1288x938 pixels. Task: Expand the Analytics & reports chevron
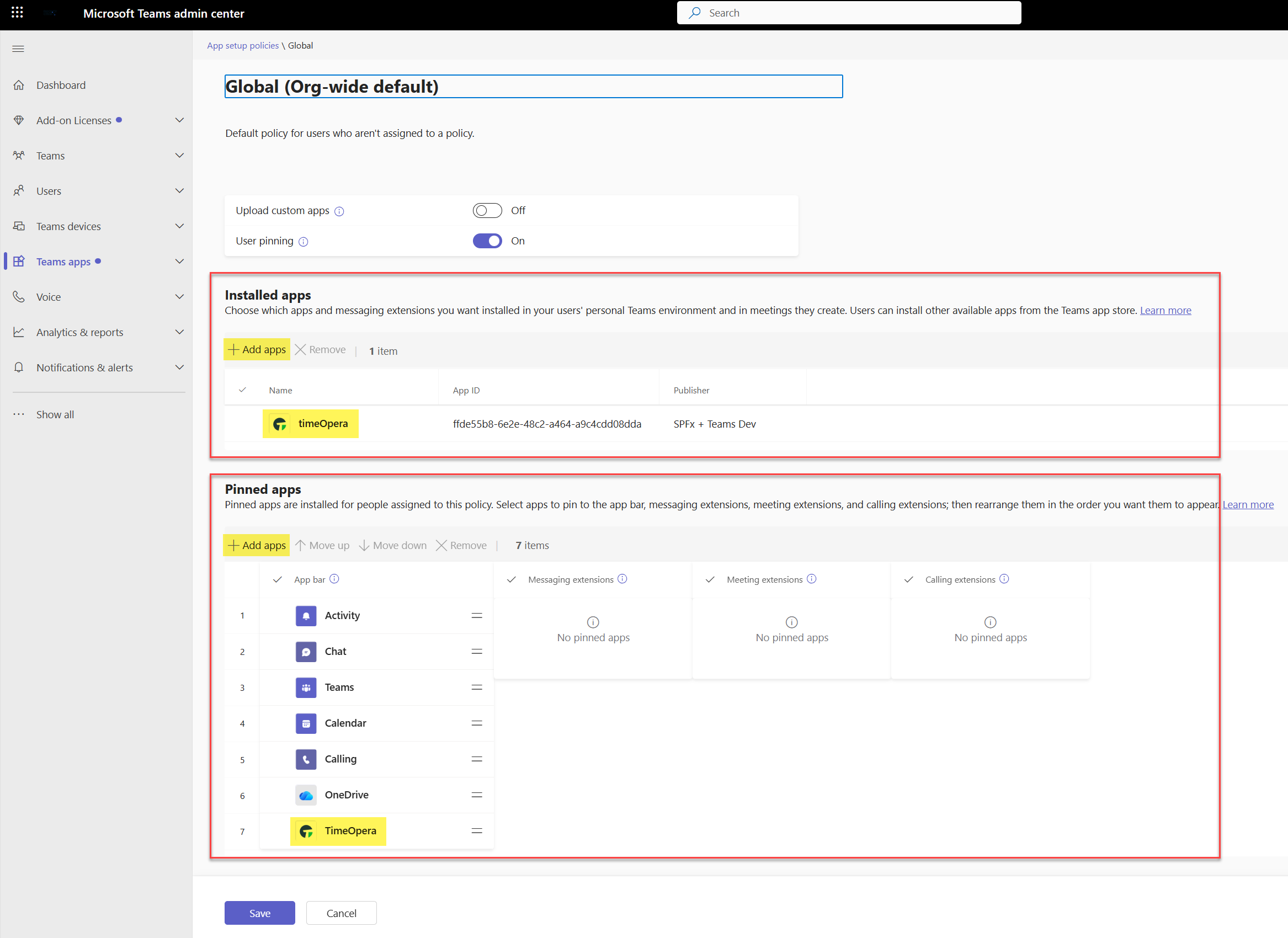tap(179, 332)
